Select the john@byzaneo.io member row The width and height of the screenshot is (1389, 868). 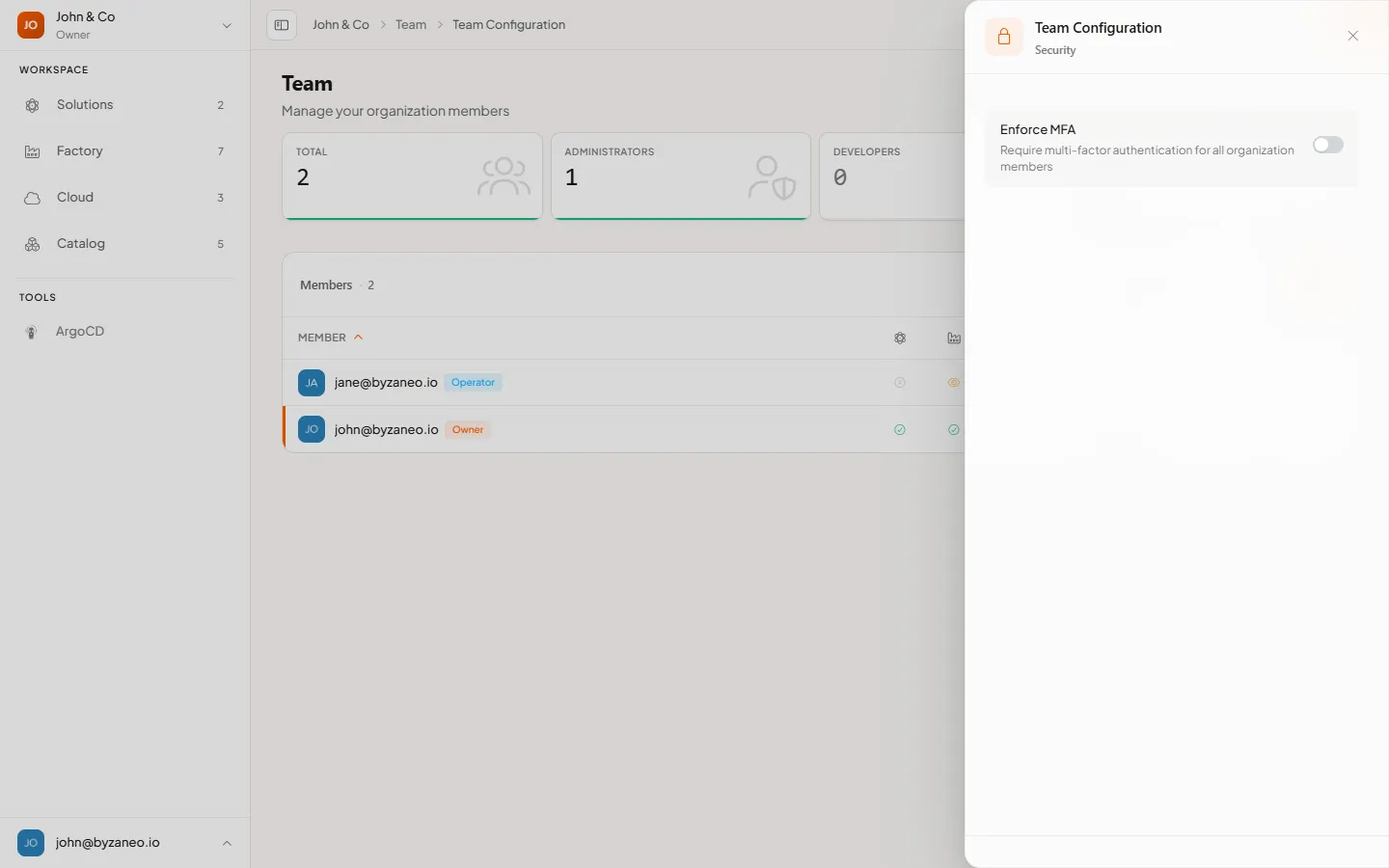[623, 429]
